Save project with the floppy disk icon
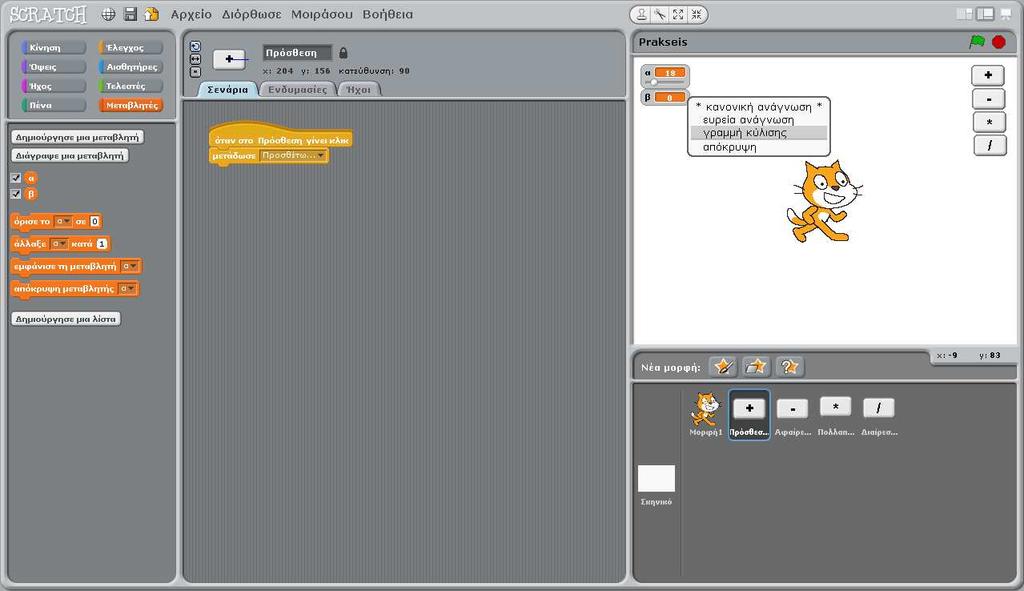The image size is (1024, 591). [x=130, y=14]
